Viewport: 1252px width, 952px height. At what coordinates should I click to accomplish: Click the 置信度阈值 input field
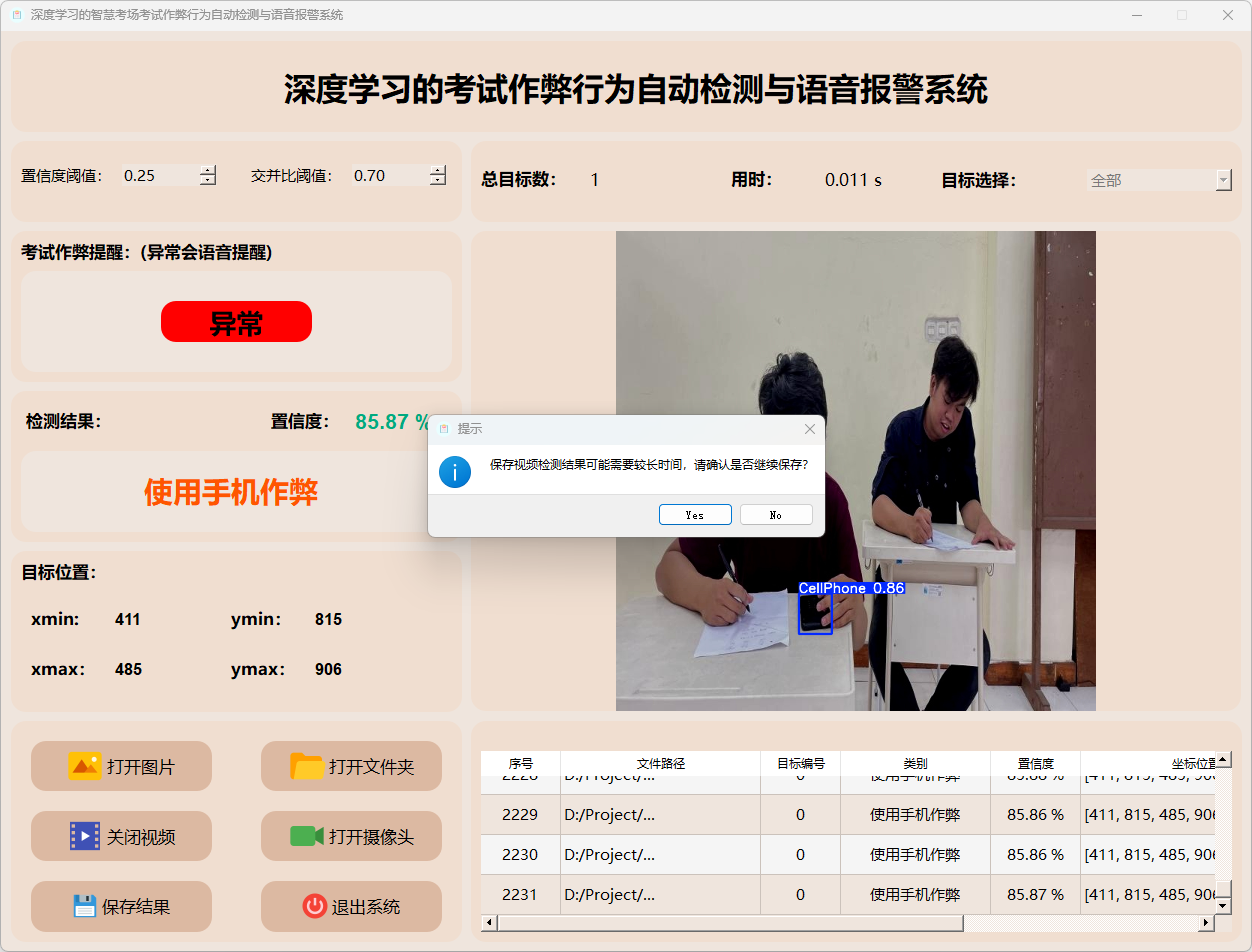point(158,176)
